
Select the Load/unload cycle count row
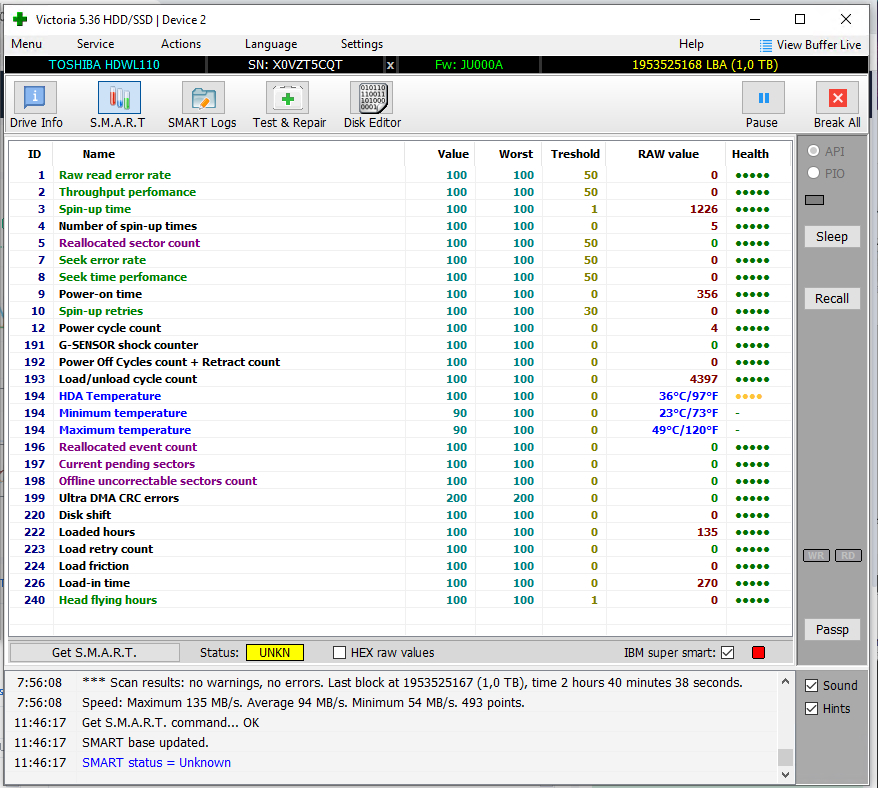click(400, 379)
